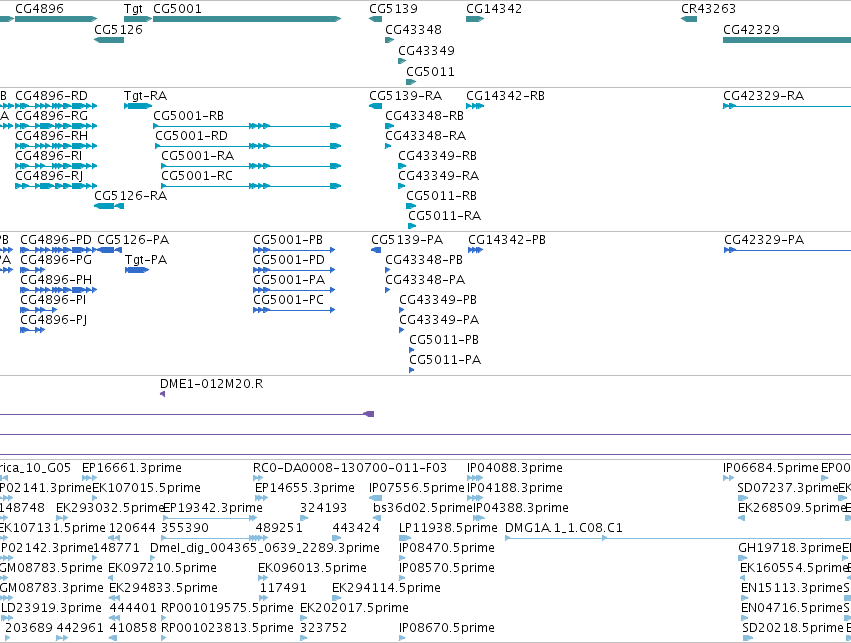Click EP16661.3prime EST label
851x643 pixels.
(x=132, y=468)
